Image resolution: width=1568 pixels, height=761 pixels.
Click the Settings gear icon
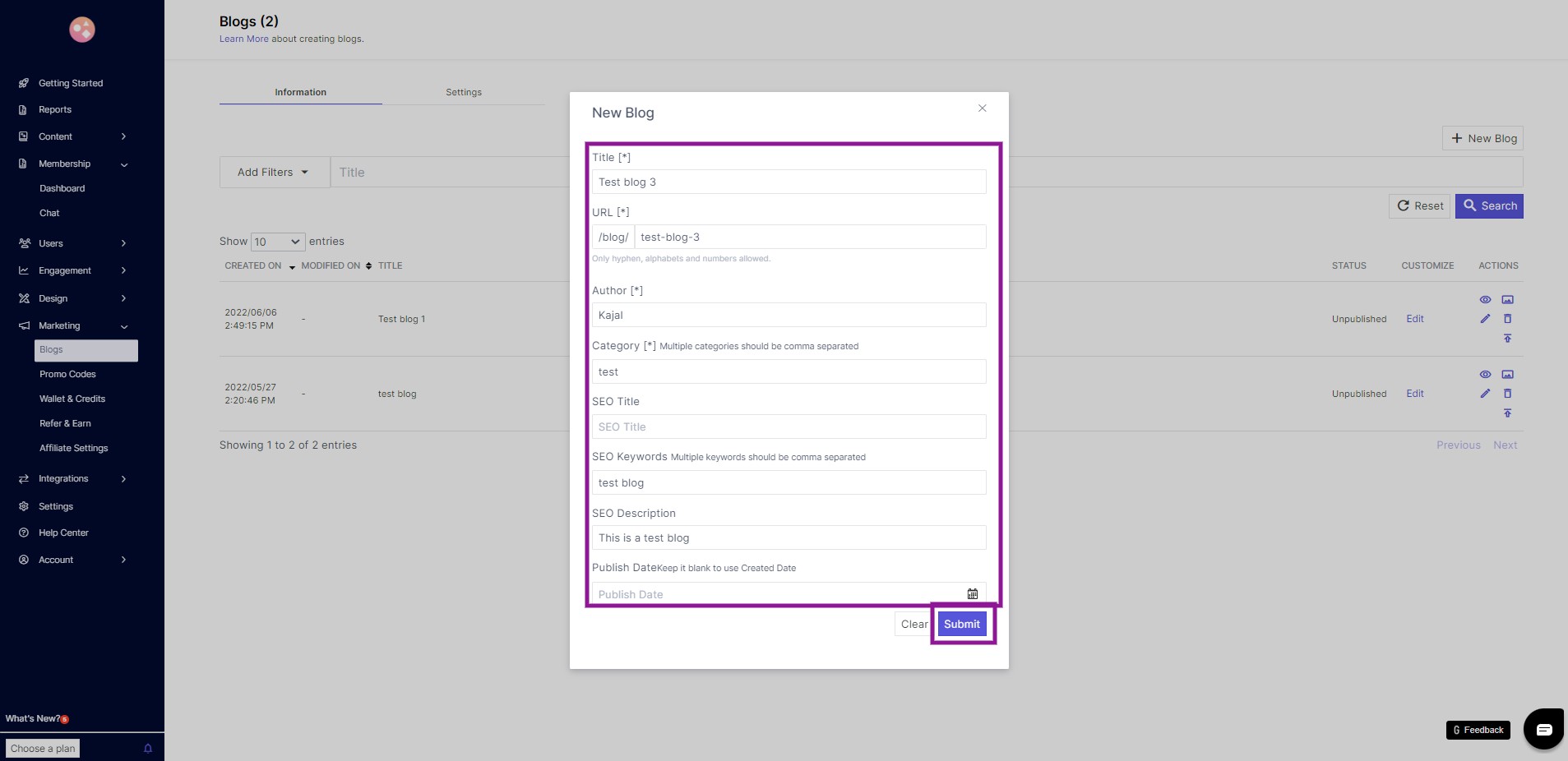pyautogui.click(x=24, y=506)
